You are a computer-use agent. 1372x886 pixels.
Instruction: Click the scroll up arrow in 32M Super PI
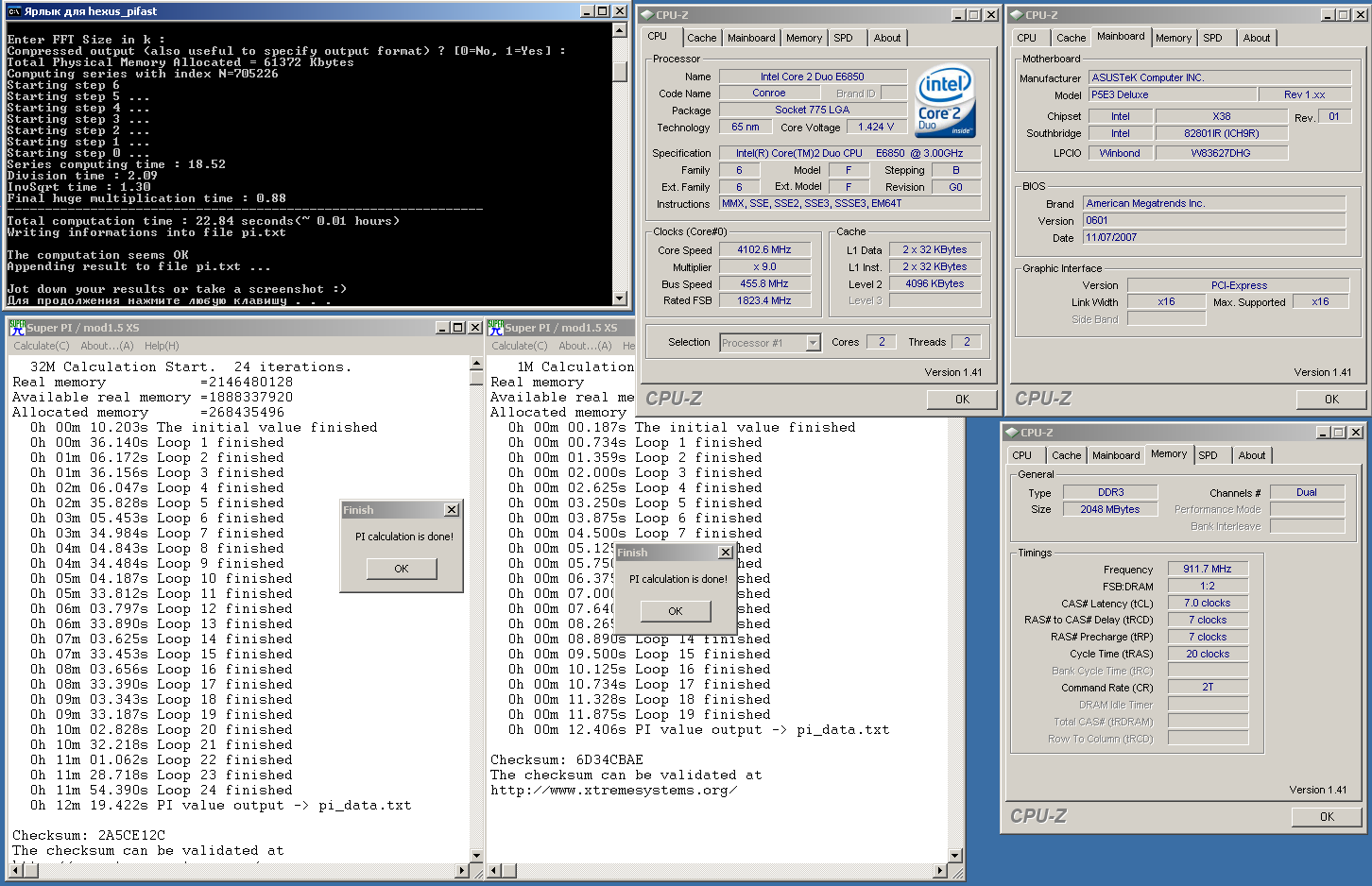pos(476,364)
